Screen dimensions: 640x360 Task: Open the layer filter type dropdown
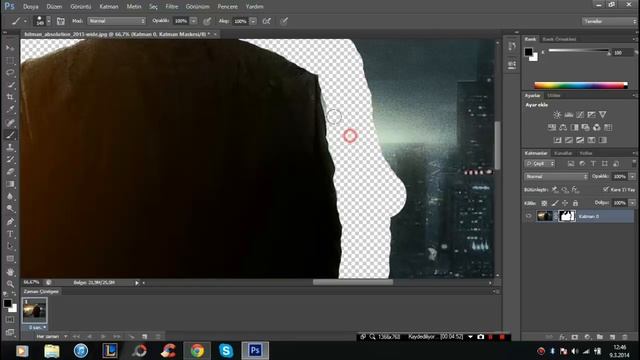540,164
